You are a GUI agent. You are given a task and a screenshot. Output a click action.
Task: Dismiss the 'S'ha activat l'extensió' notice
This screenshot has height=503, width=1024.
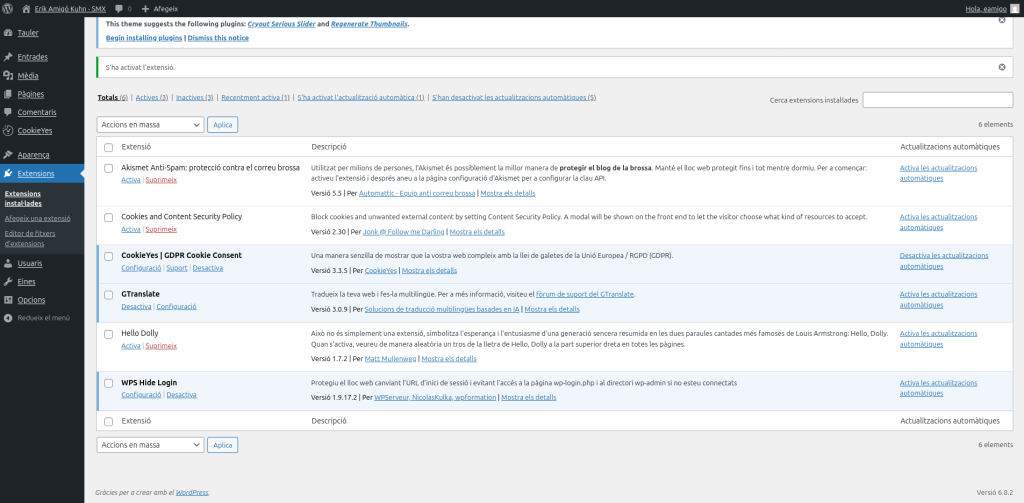[1002, 67]
